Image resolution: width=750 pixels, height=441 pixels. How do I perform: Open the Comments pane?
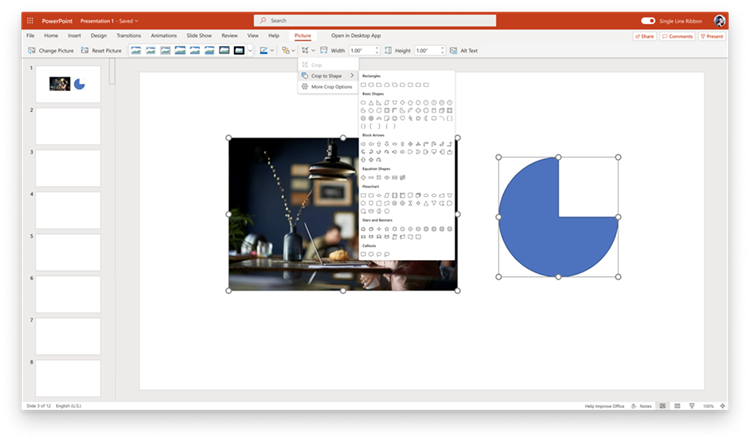[x=677, y=36]
